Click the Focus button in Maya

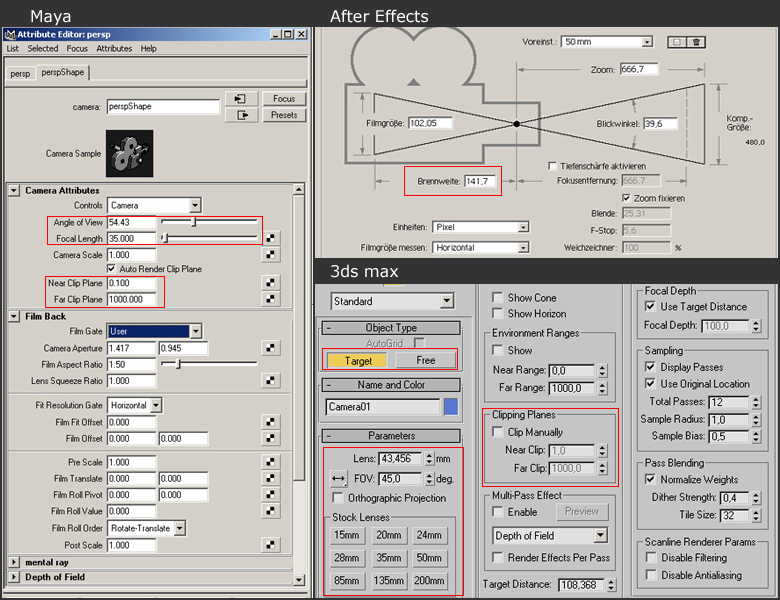[284, 99]
